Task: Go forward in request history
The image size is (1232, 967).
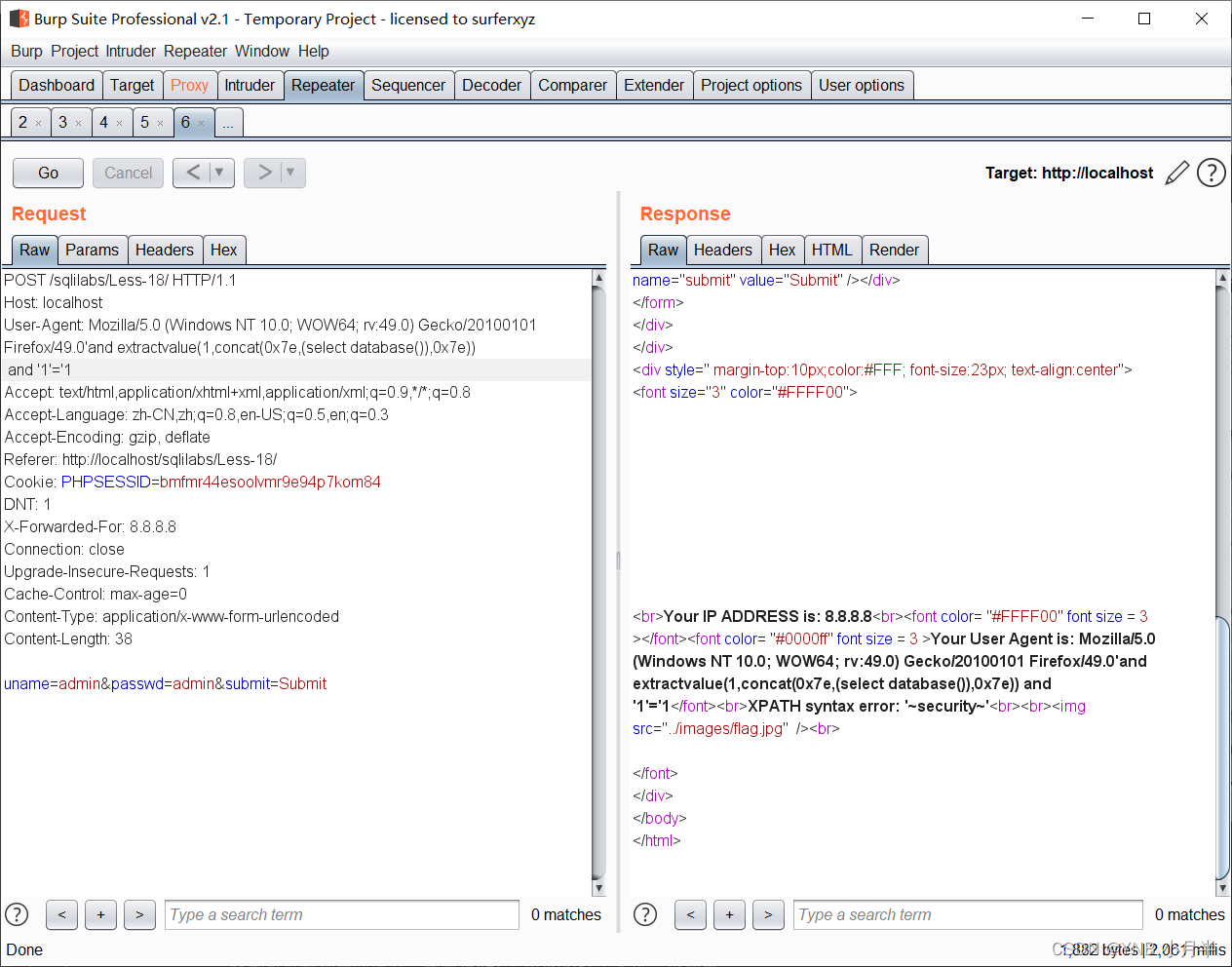Action: click(x=264, y=173)
